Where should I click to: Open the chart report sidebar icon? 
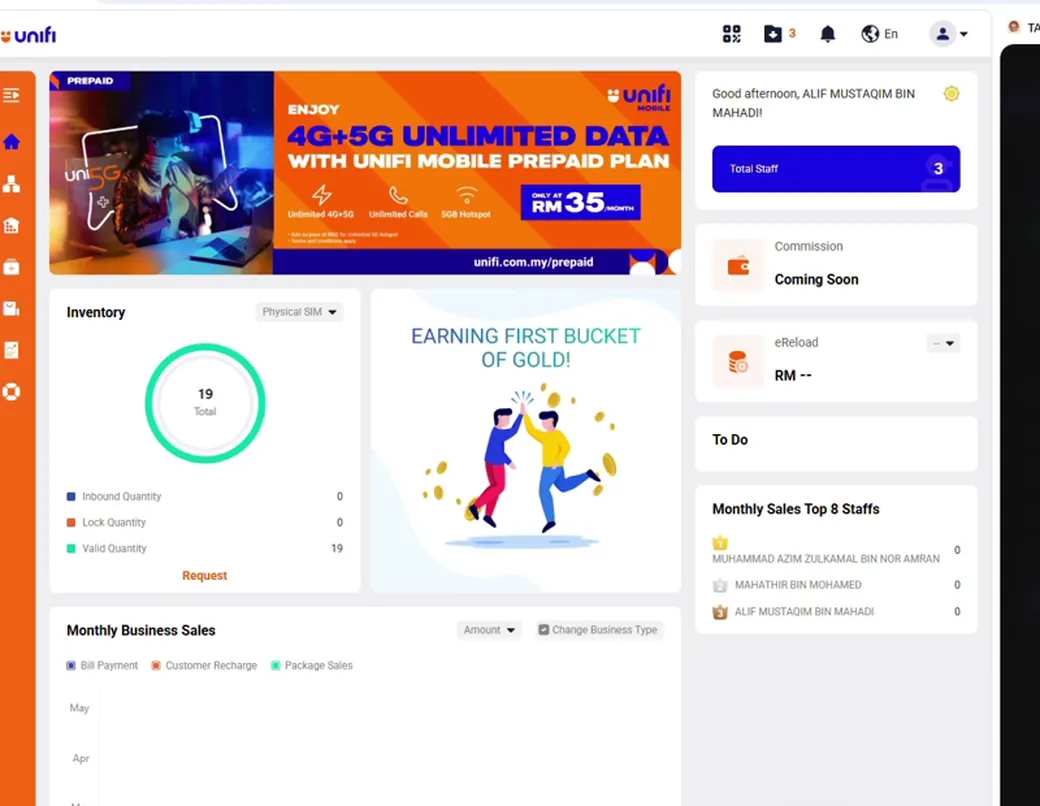11,350
